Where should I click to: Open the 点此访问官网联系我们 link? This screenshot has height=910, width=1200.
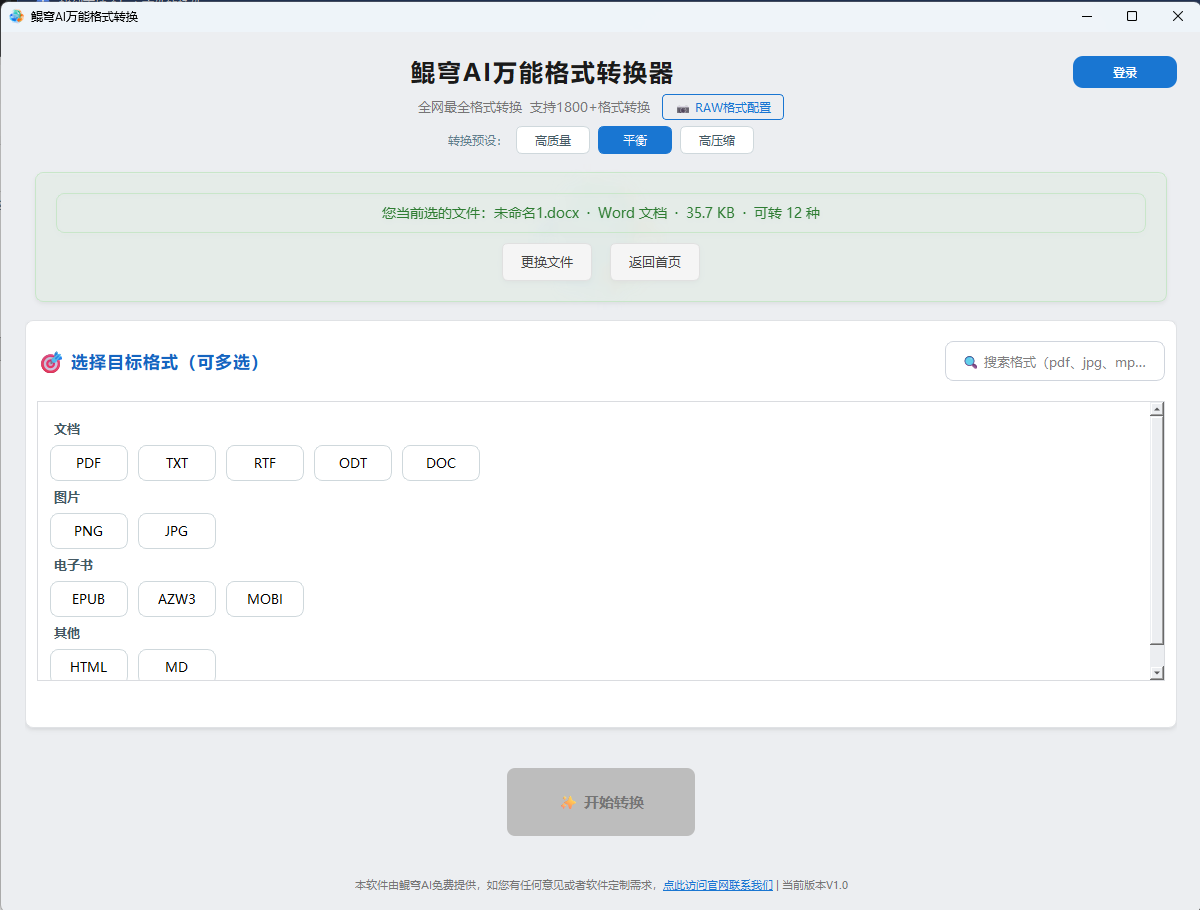pyautogui.click(x=718, y=885)
